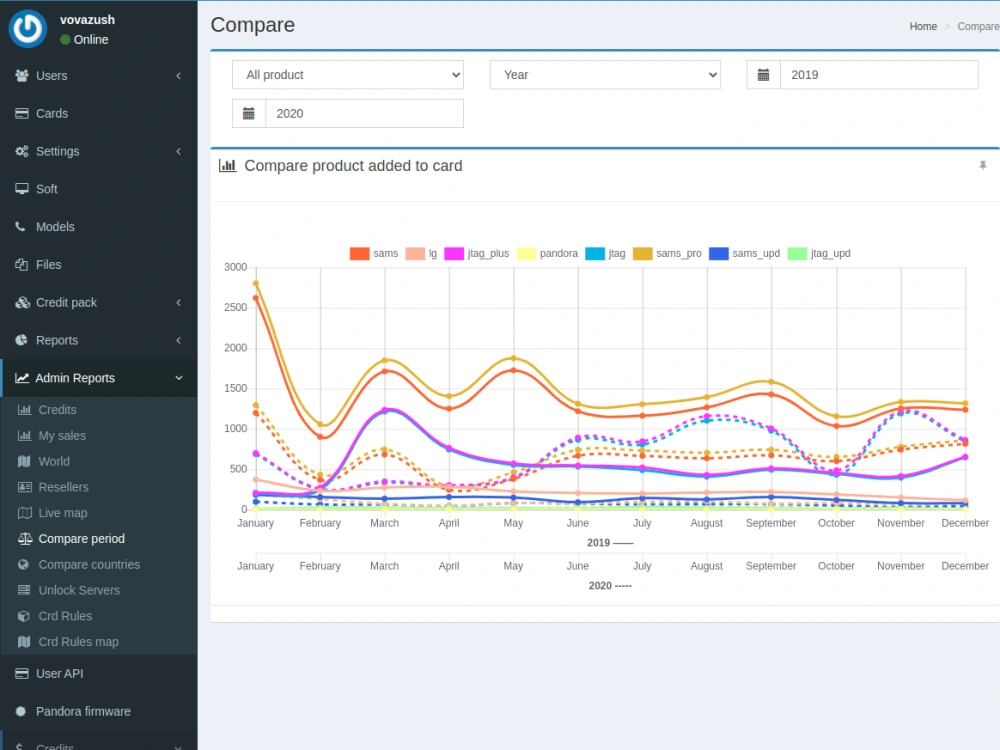Screen dimensions: 1000x750
Task: Open the Models menu item
Action: [99, 226]
